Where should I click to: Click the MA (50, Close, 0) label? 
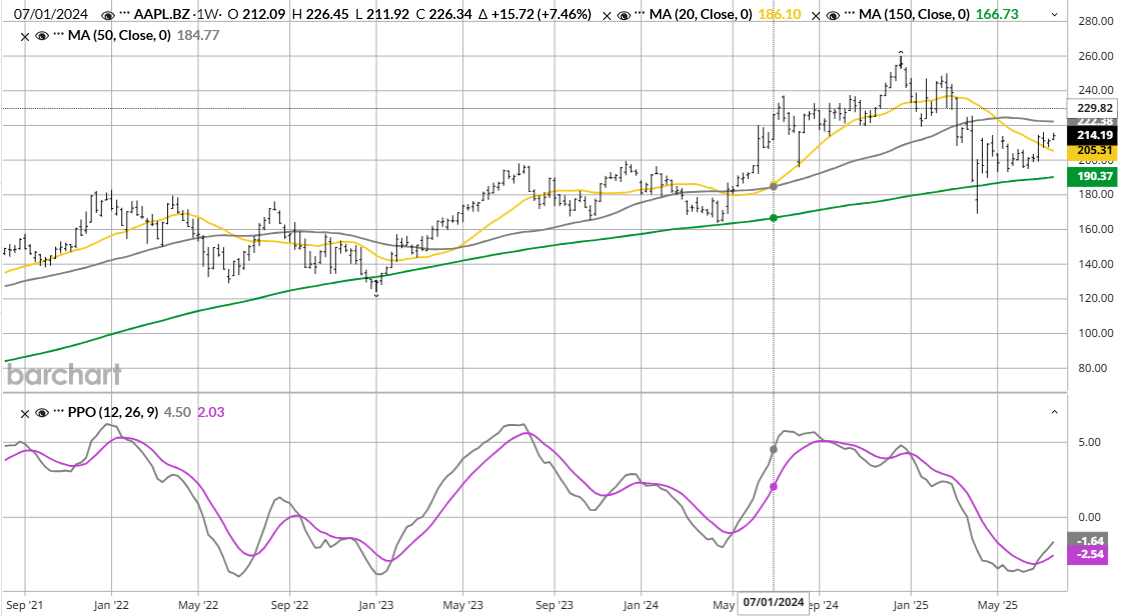pos(119,35)
